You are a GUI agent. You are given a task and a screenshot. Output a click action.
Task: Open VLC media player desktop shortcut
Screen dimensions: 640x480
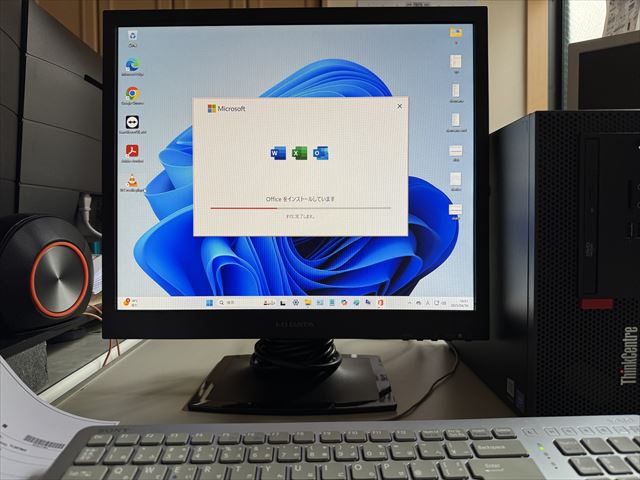coord(132,181)
